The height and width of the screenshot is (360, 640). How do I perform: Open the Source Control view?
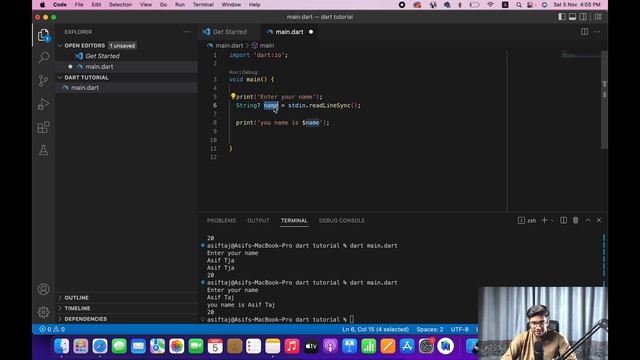point(43,80)
